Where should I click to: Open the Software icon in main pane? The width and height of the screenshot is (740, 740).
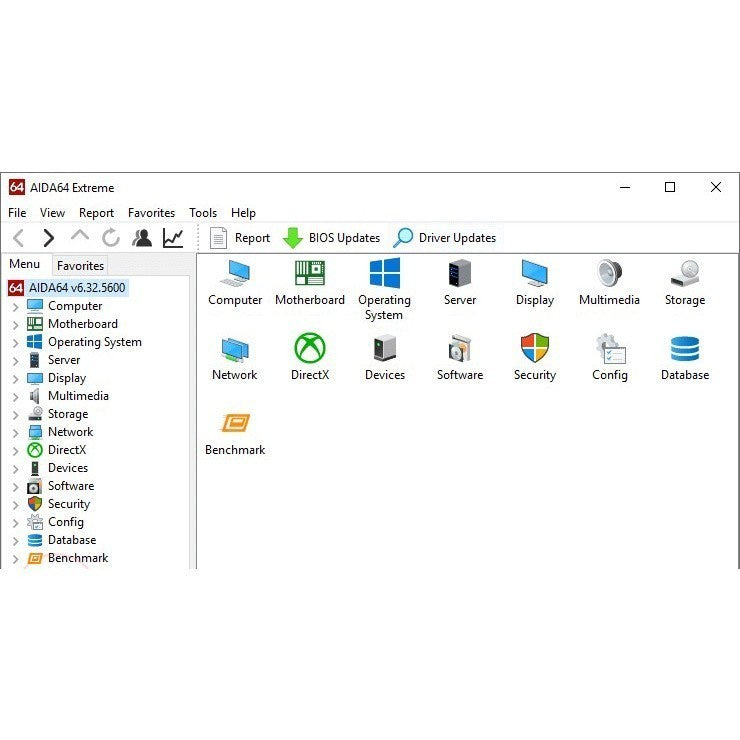click(460, 348)
